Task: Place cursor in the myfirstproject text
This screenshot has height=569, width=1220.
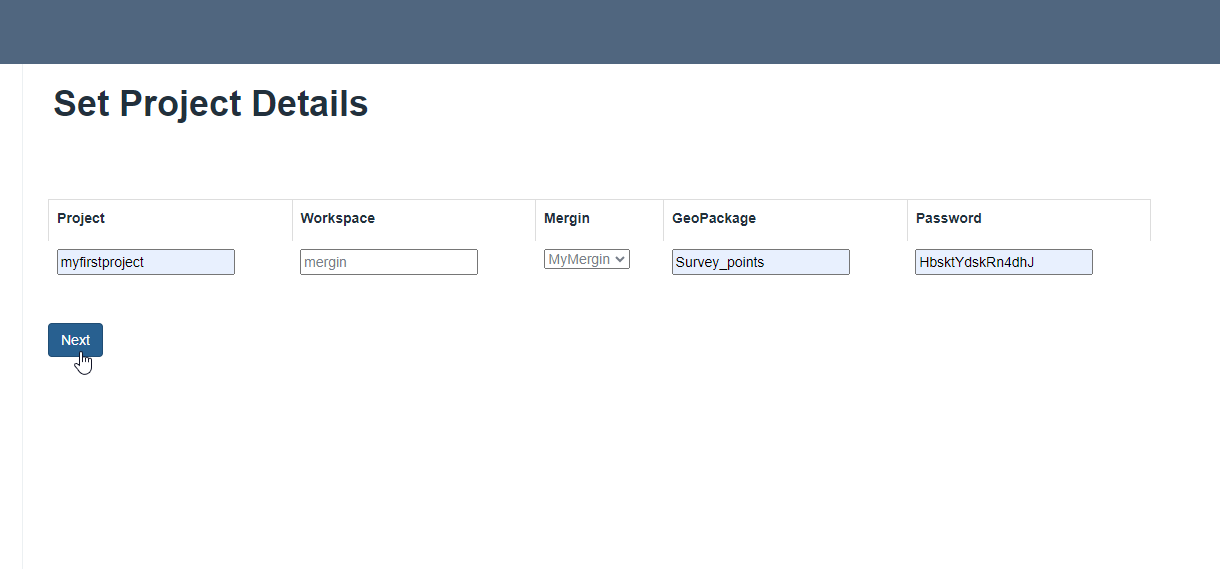Action: click(x=103, y=262)
